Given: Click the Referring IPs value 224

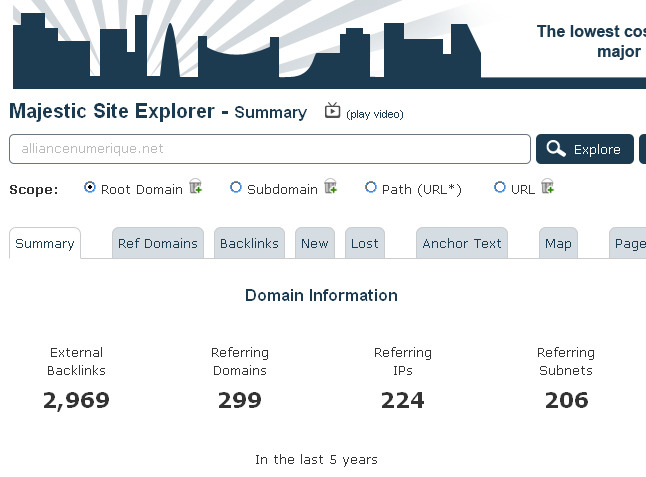Looking at the screenshot, I should coord(403,400).
